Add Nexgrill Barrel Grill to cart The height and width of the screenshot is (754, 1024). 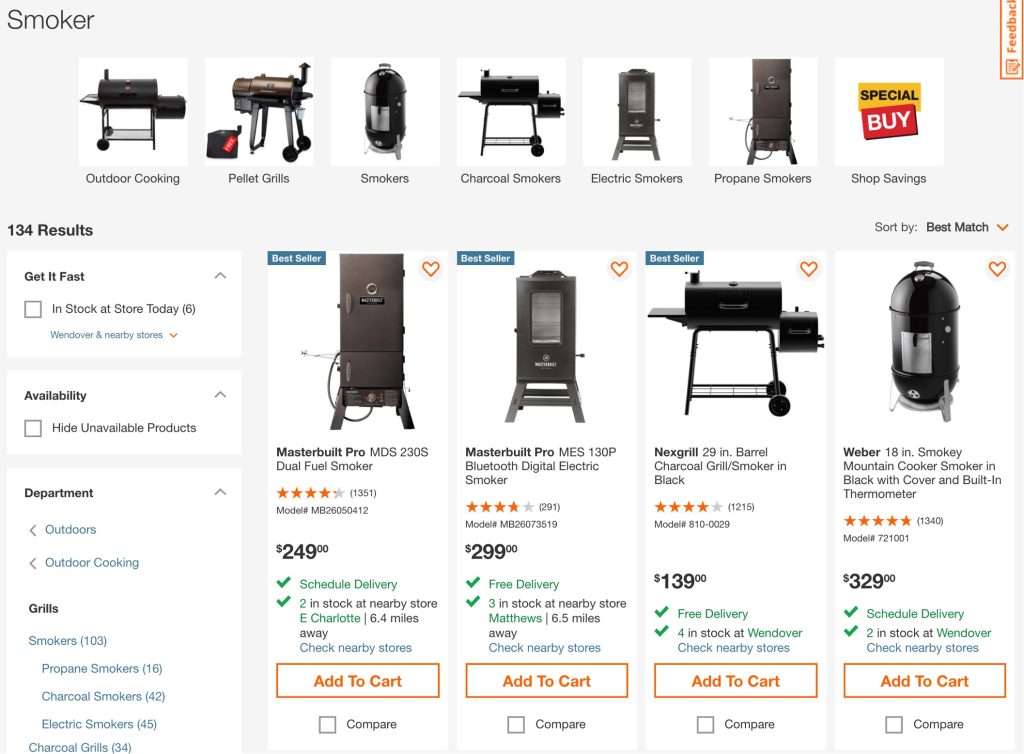click(x=736, y=681)
